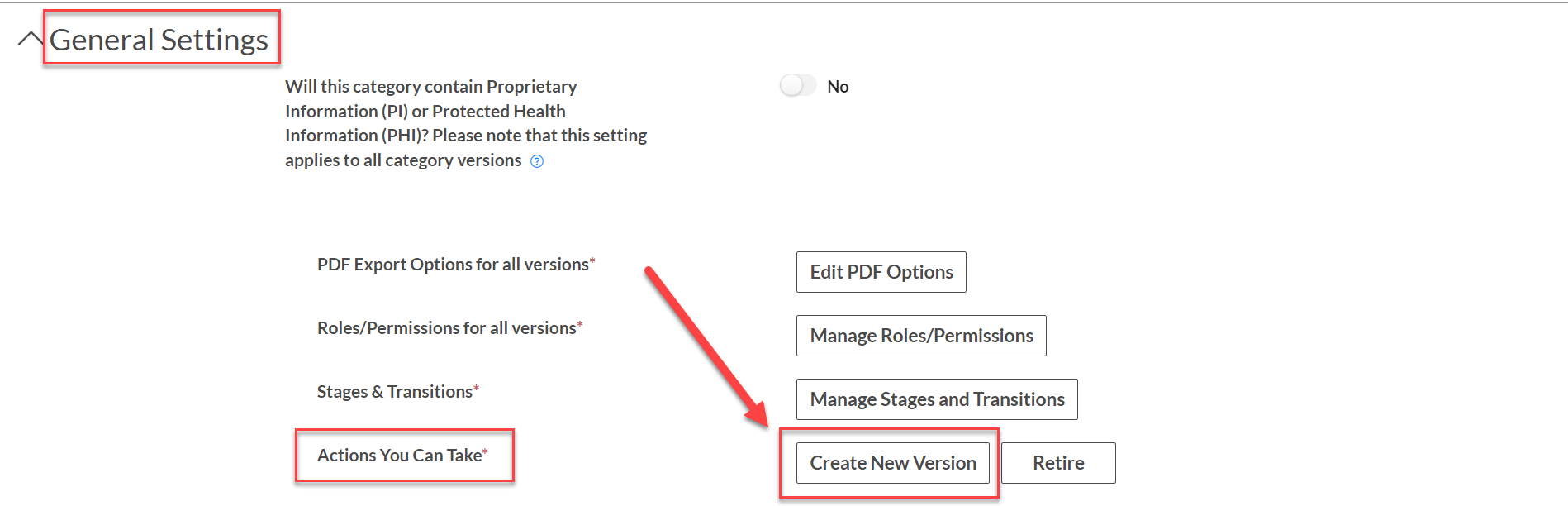Select the Retire button
The width and height of the screenshot is (1568, 506).
coord(1058,463)
